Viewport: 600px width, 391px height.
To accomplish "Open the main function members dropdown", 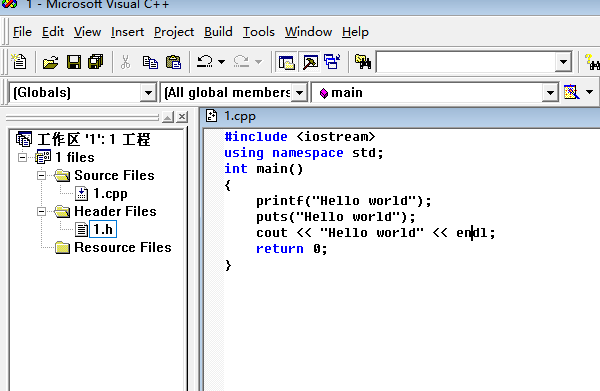I will [x=550, y=93].
